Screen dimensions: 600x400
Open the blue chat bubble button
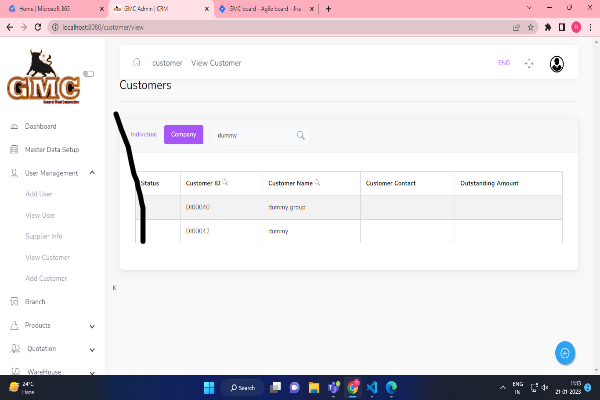point(565,353)
